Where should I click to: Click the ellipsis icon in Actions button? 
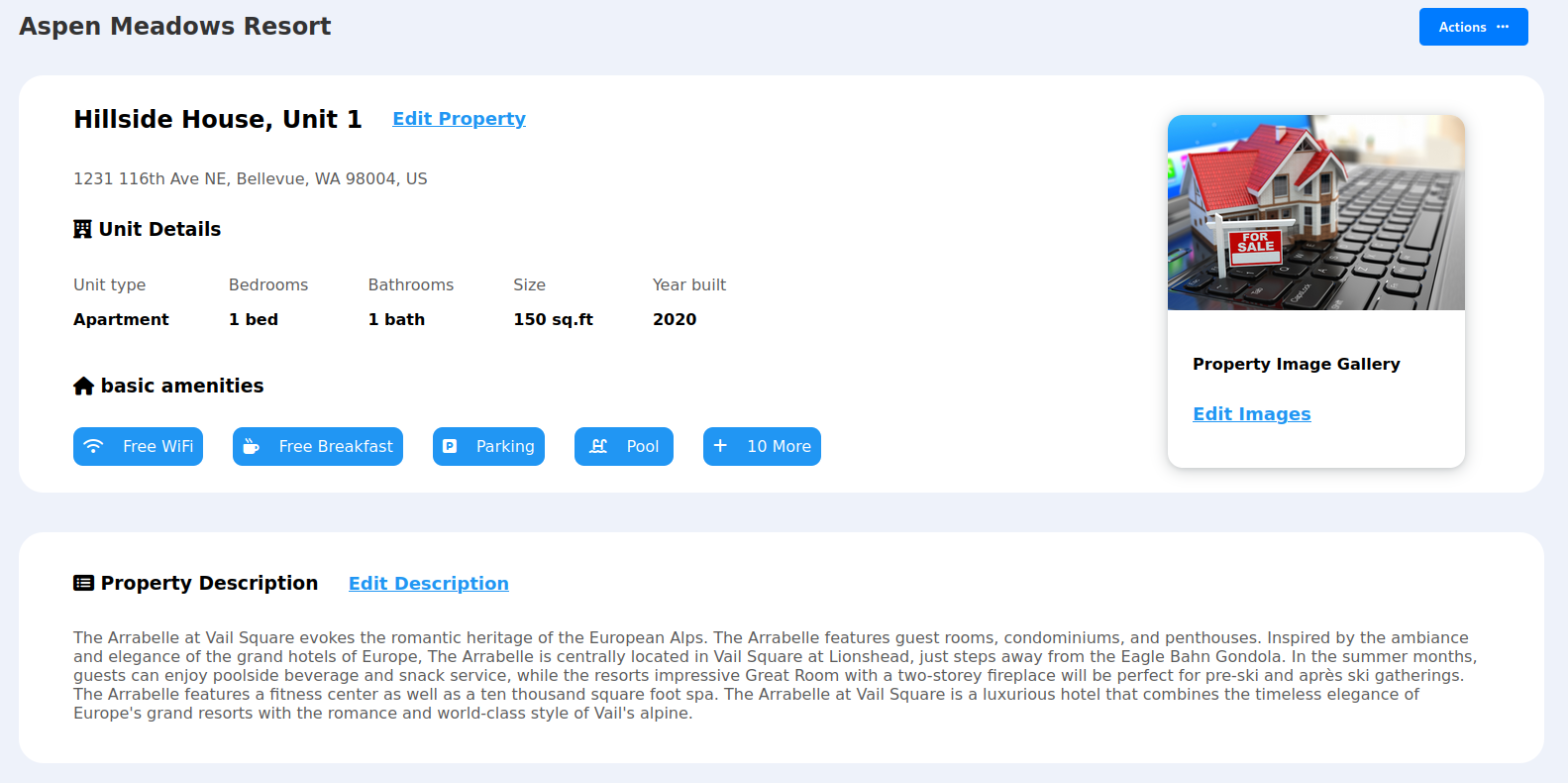point(1503,27)
